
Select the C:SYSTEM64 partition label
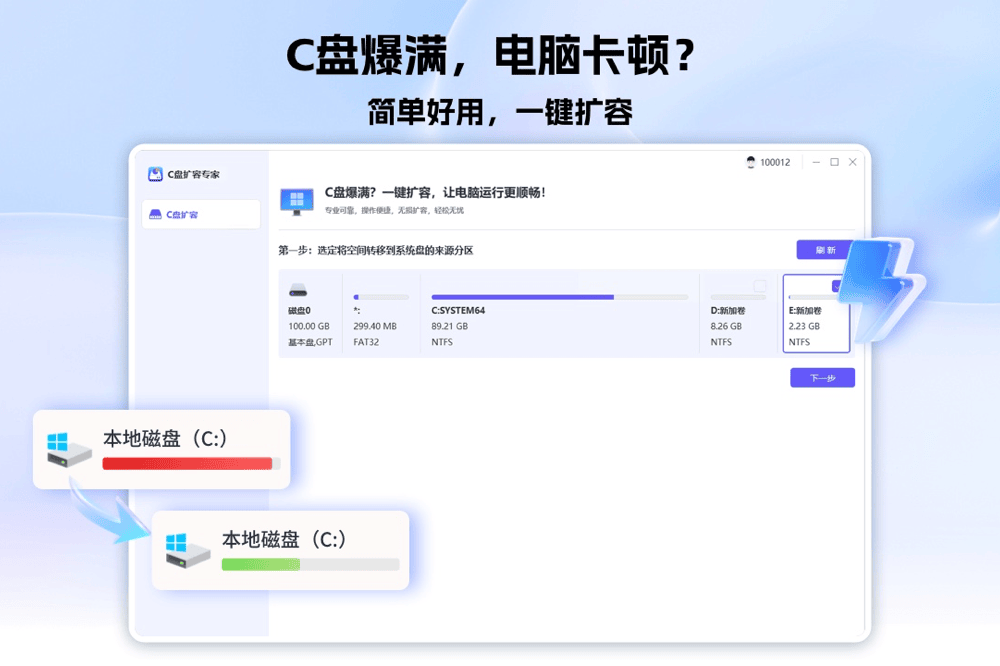458,311
